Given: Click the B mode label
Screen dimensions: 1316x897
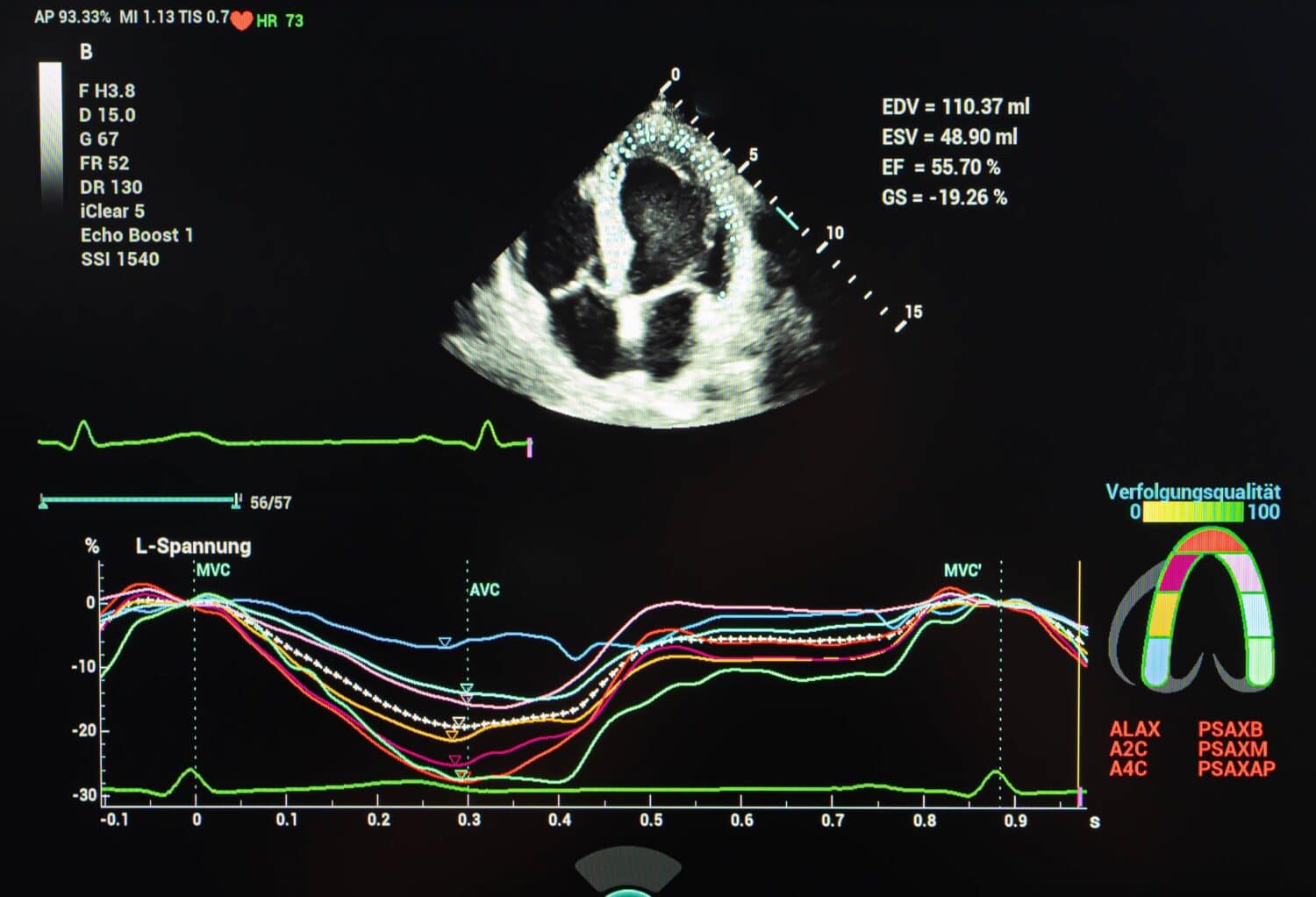Looking at the screenshot, I should [x=86, y=52].
